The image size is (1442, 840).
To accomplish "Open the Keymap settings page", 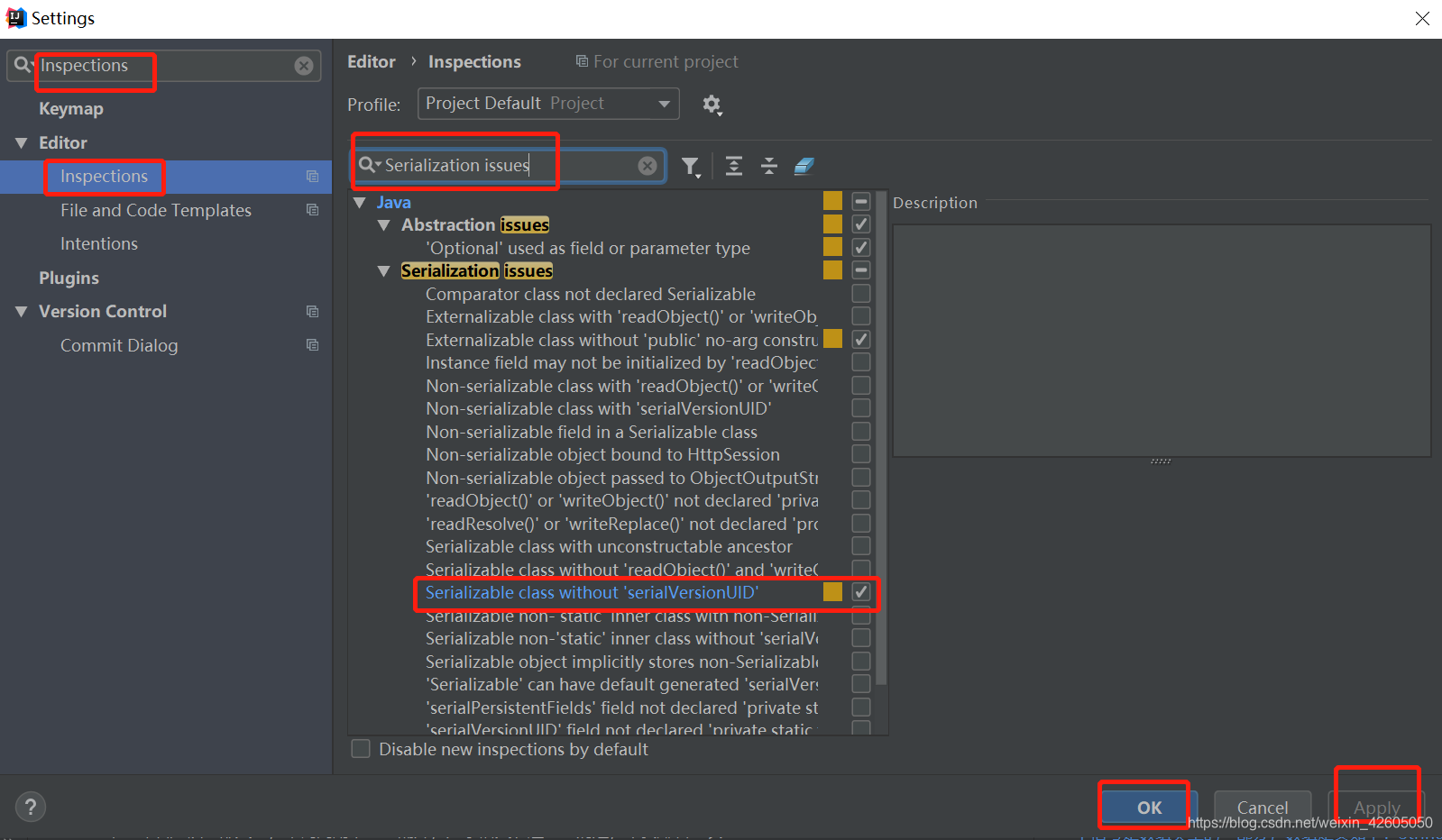I will pyautogui.click(x=71, y=109).
